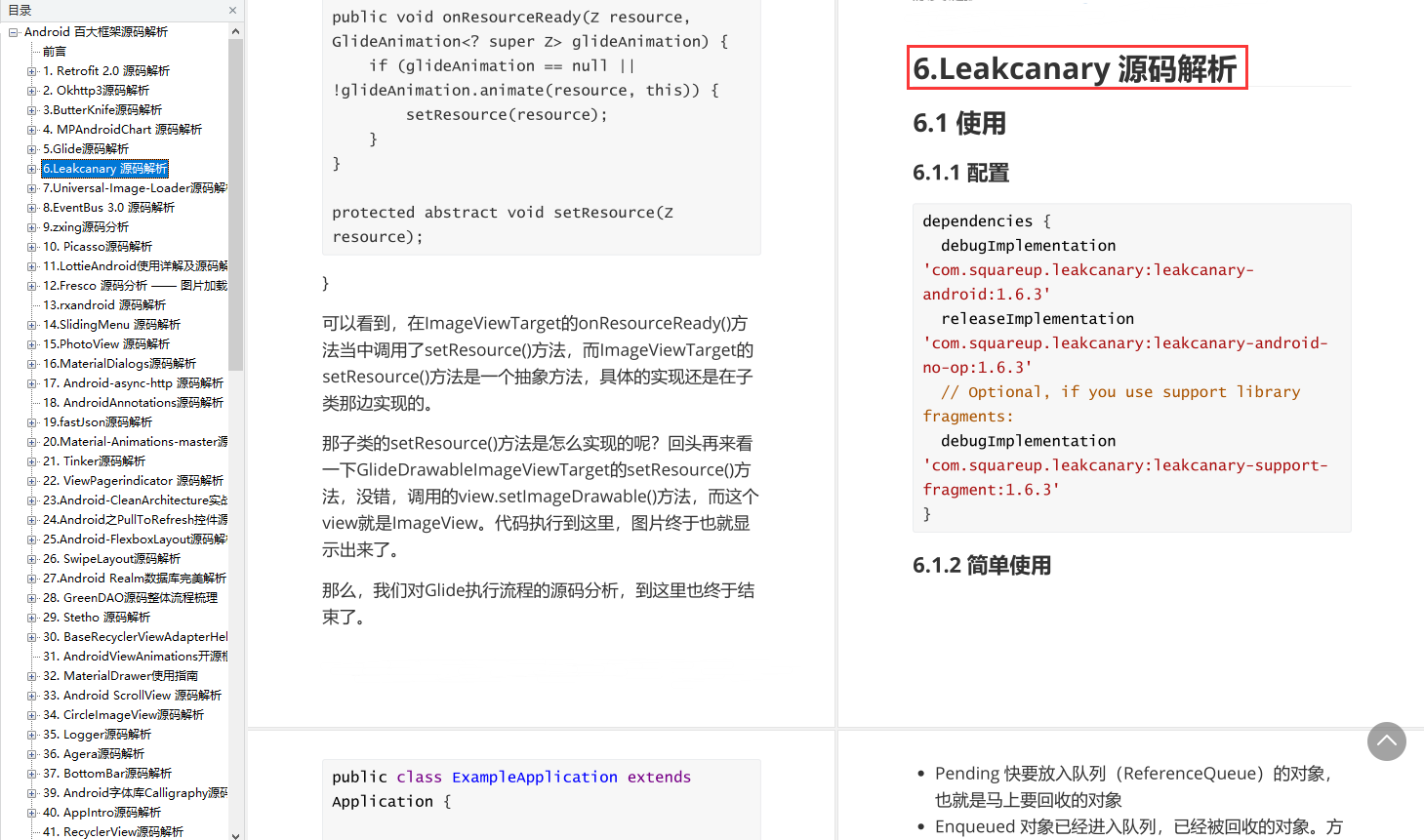This screenshot has width=1424, height=840.
Task: Open 30. BaseRecyclerViewAdapterHelper entry
Action: [135, 637]
